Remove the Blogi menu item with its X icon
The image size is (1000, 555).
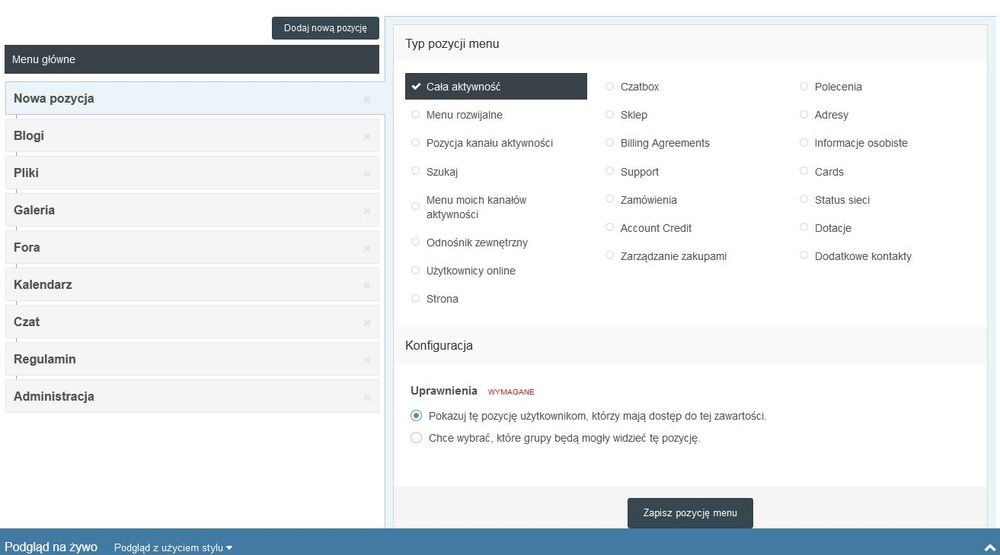tap(367, 137)
